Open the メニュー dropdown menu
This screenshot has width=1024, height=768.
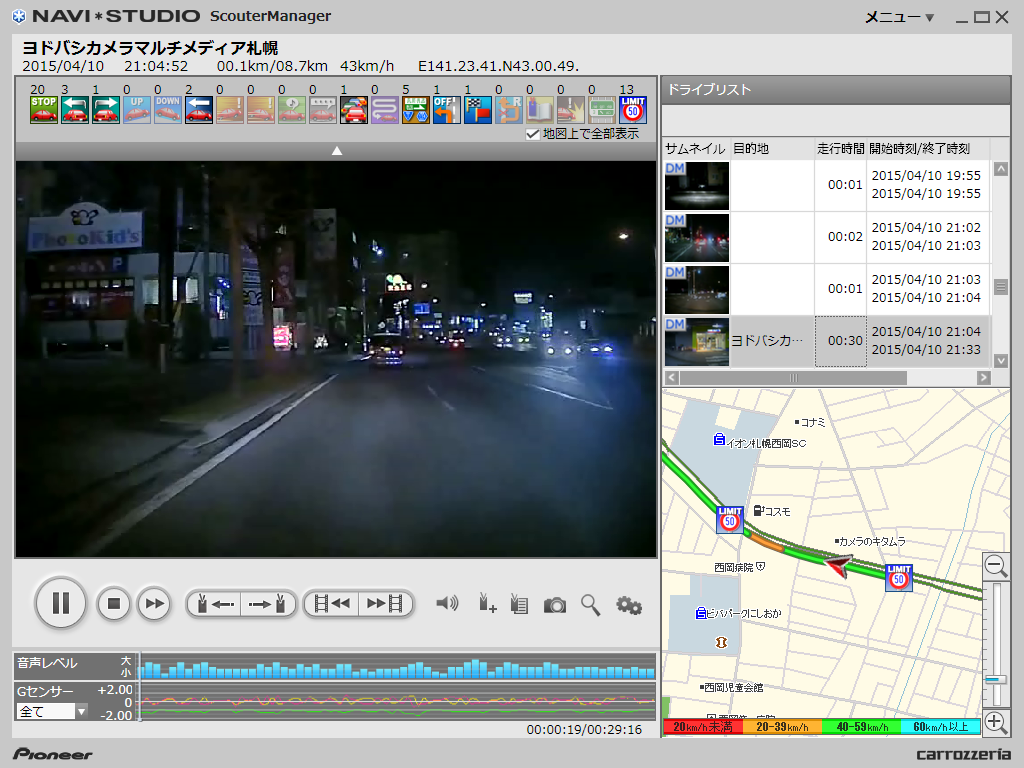point(898,17)
